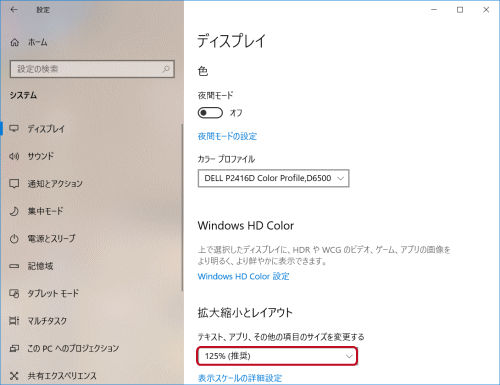The image size is (500, 385).
Task: Click the Windows HD Color heading
Action: click(246, 226)
